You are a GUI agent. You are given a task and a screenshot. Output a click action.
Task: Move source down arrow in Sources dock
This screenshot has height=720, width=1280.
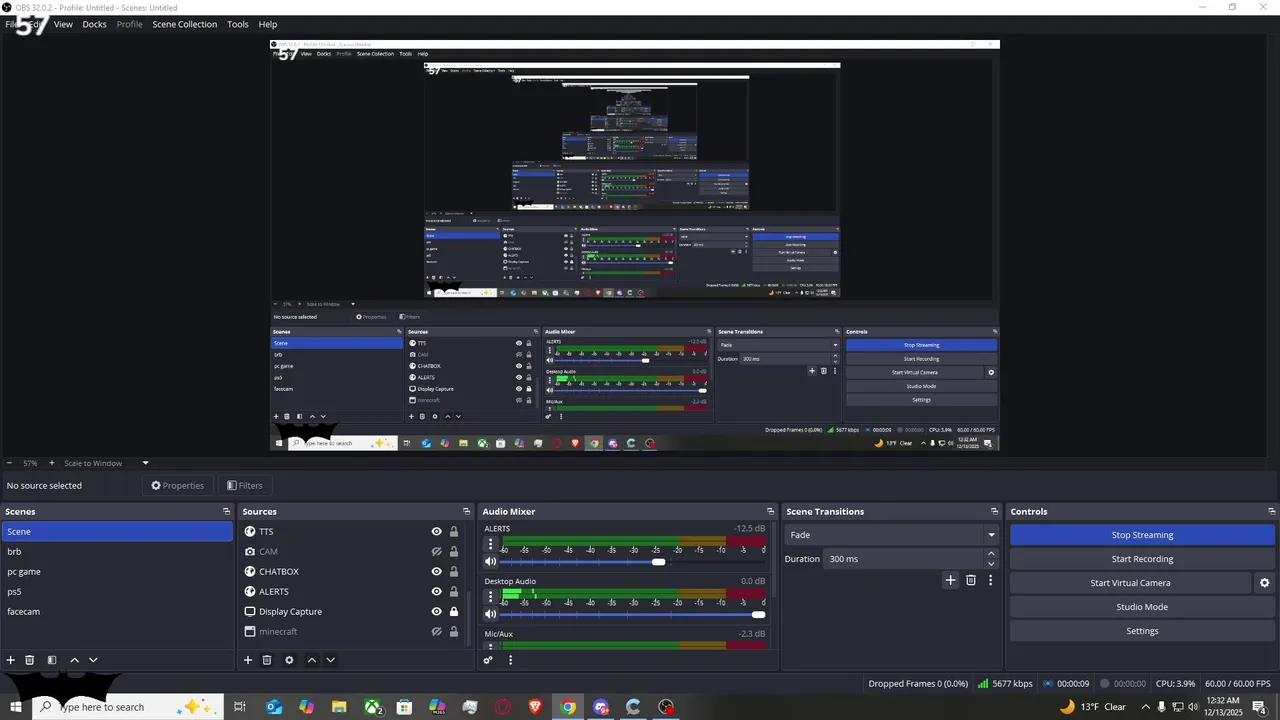tap(330, 660)
